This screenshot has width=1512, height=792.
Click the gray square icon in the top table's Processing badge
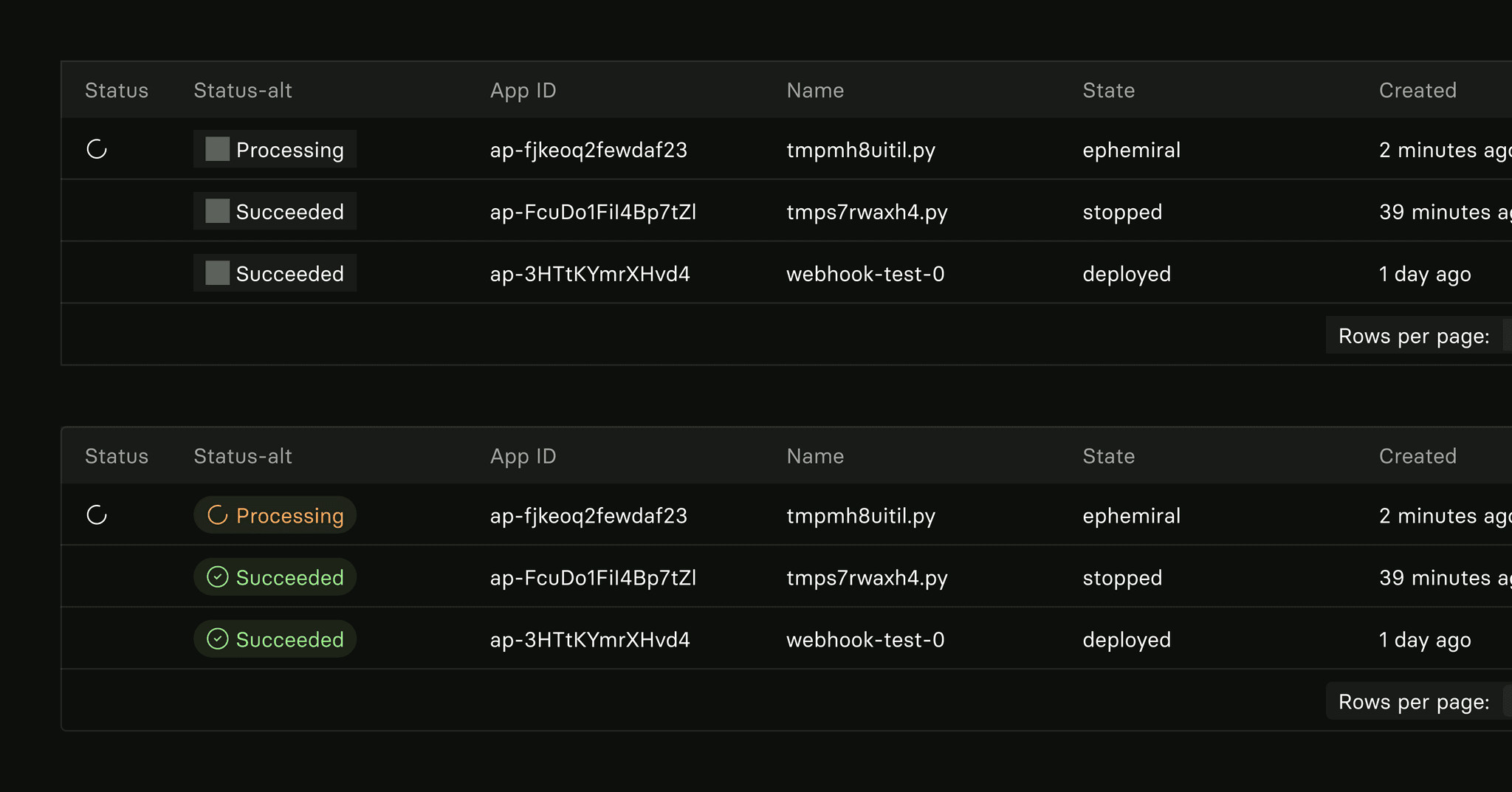coord(217,149)
